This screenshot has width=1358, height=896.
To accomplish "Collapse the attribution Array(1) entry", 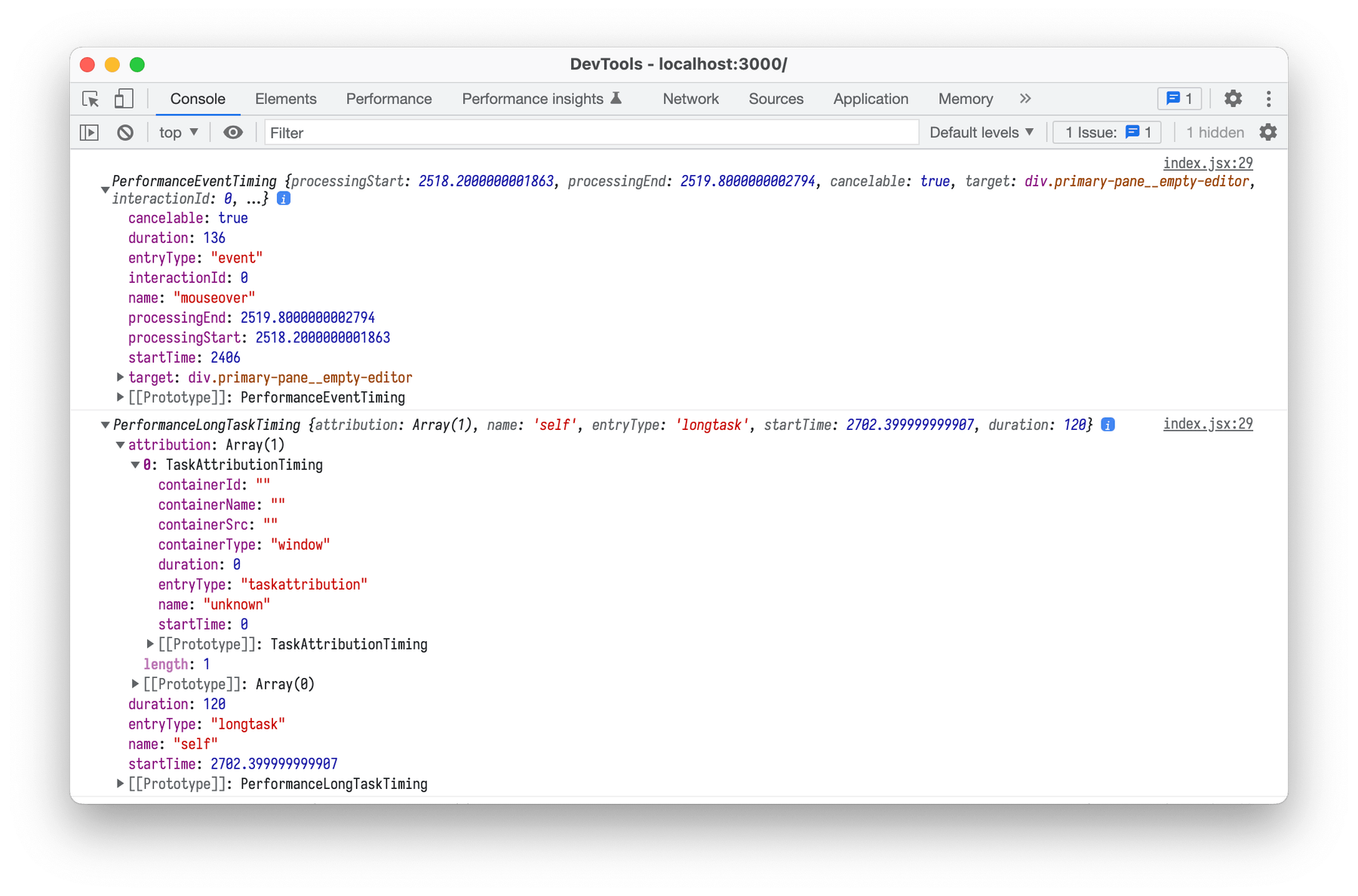I will pos(121,445).
